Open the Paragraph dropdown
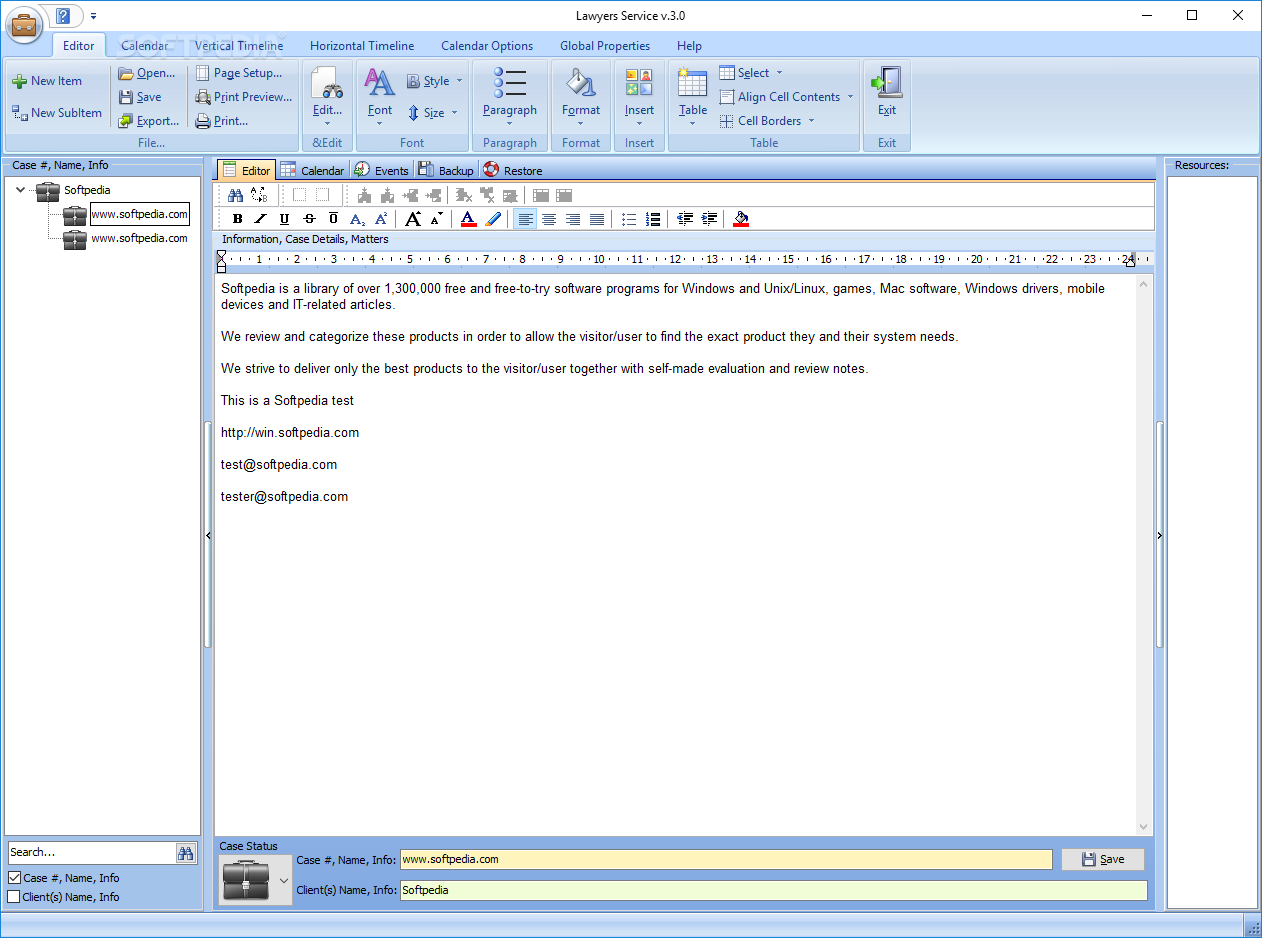This screenshot has height=938, width=1262. point(510,95)
